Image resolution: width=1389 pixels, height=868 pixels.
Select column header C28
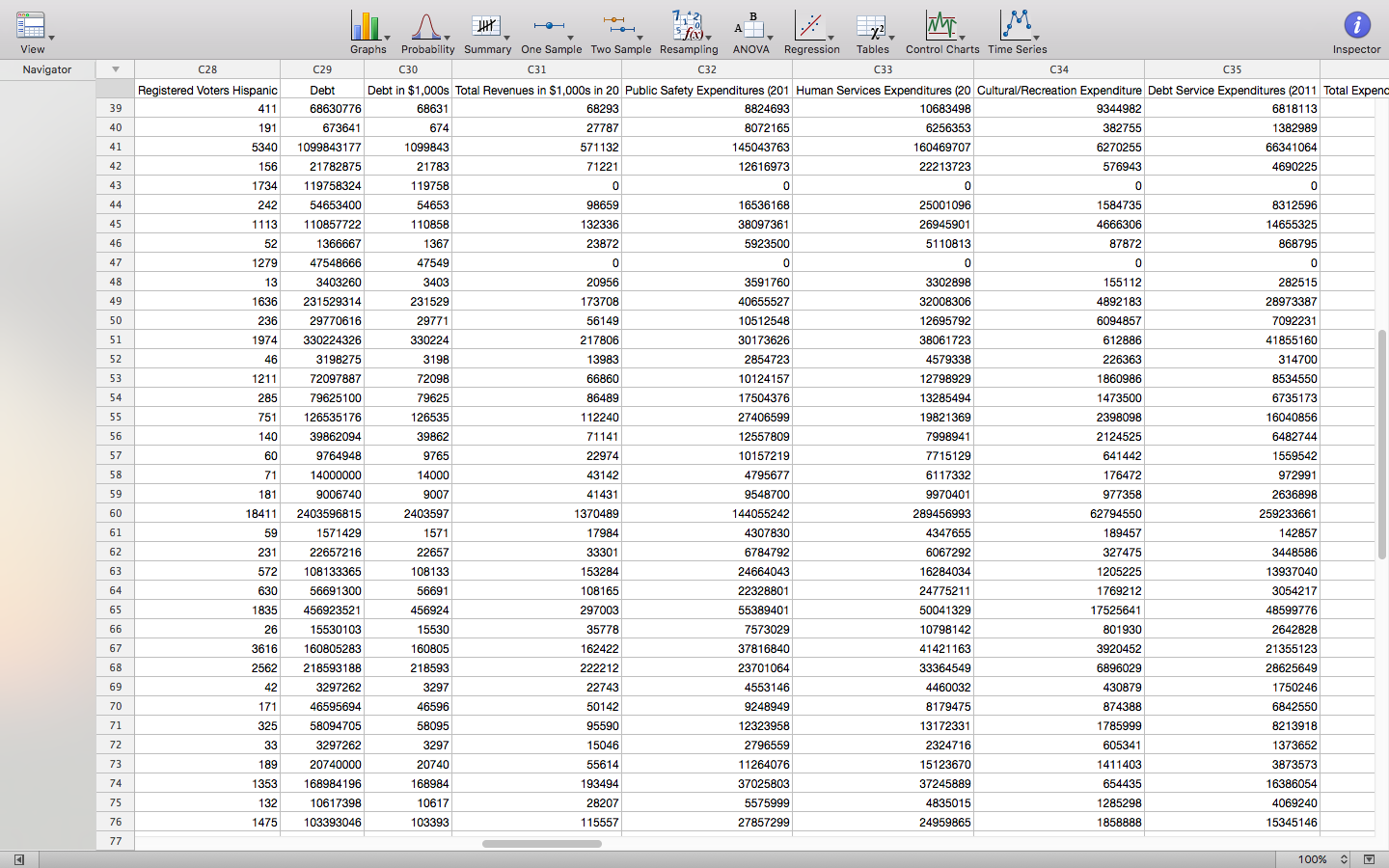(x=207, y=69)
